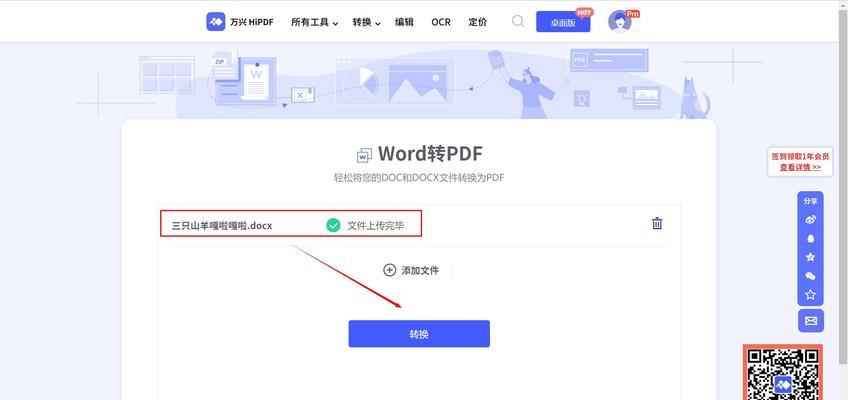Open the 定价 pricing page
848x400 pixels.
[x=478, y=22]
